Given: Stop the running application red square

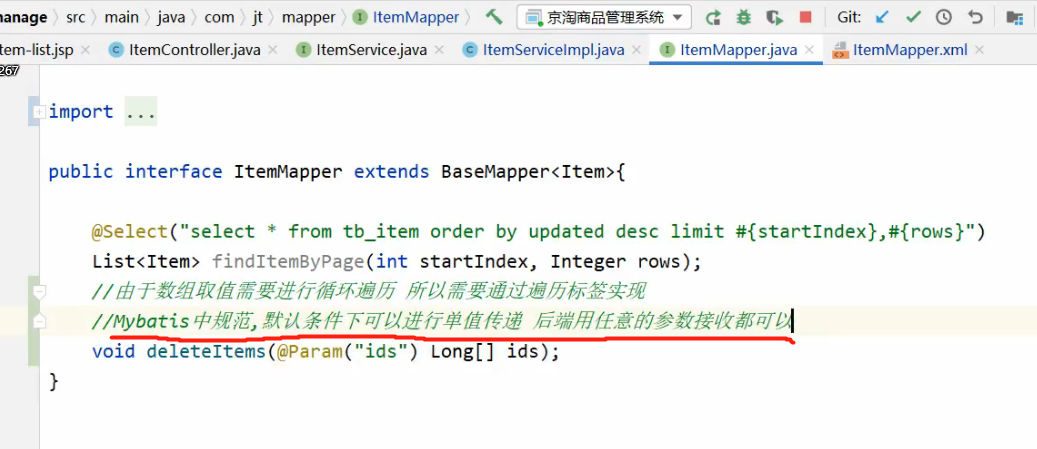Looking at the screenshot, I should click(805, 18).
